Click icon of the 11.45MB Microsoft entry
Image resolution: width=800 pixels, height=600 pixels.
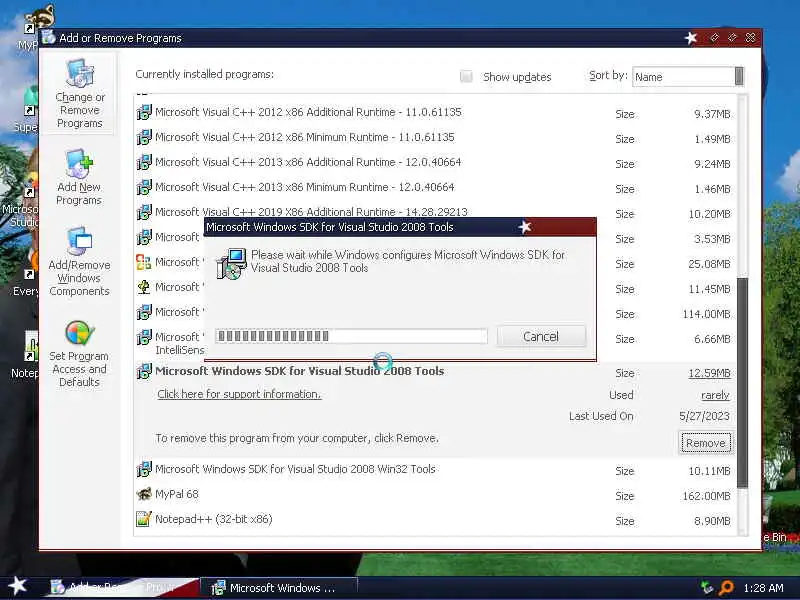144,287
